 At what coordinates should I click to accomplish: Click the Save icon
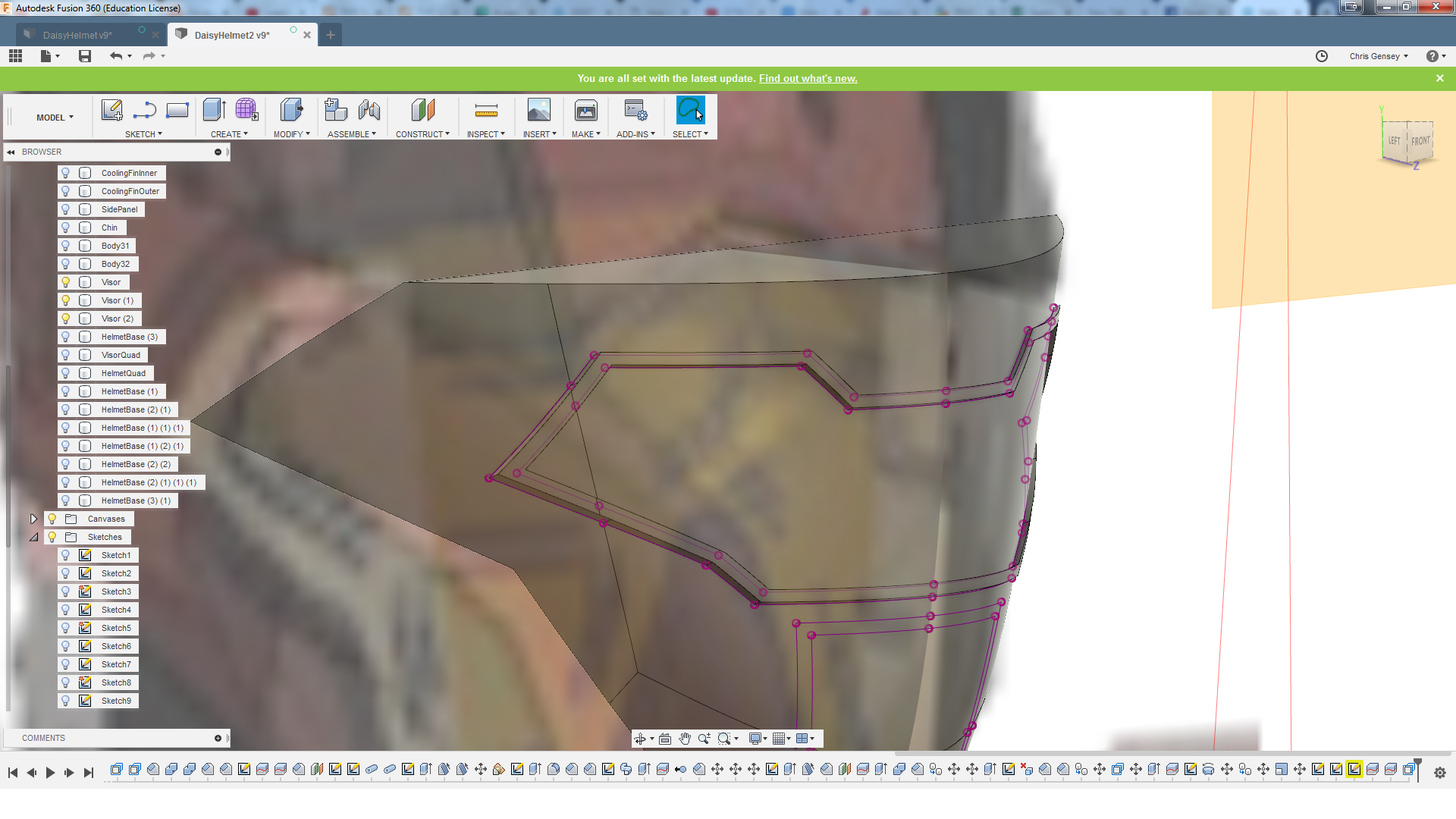click(85, 56)
